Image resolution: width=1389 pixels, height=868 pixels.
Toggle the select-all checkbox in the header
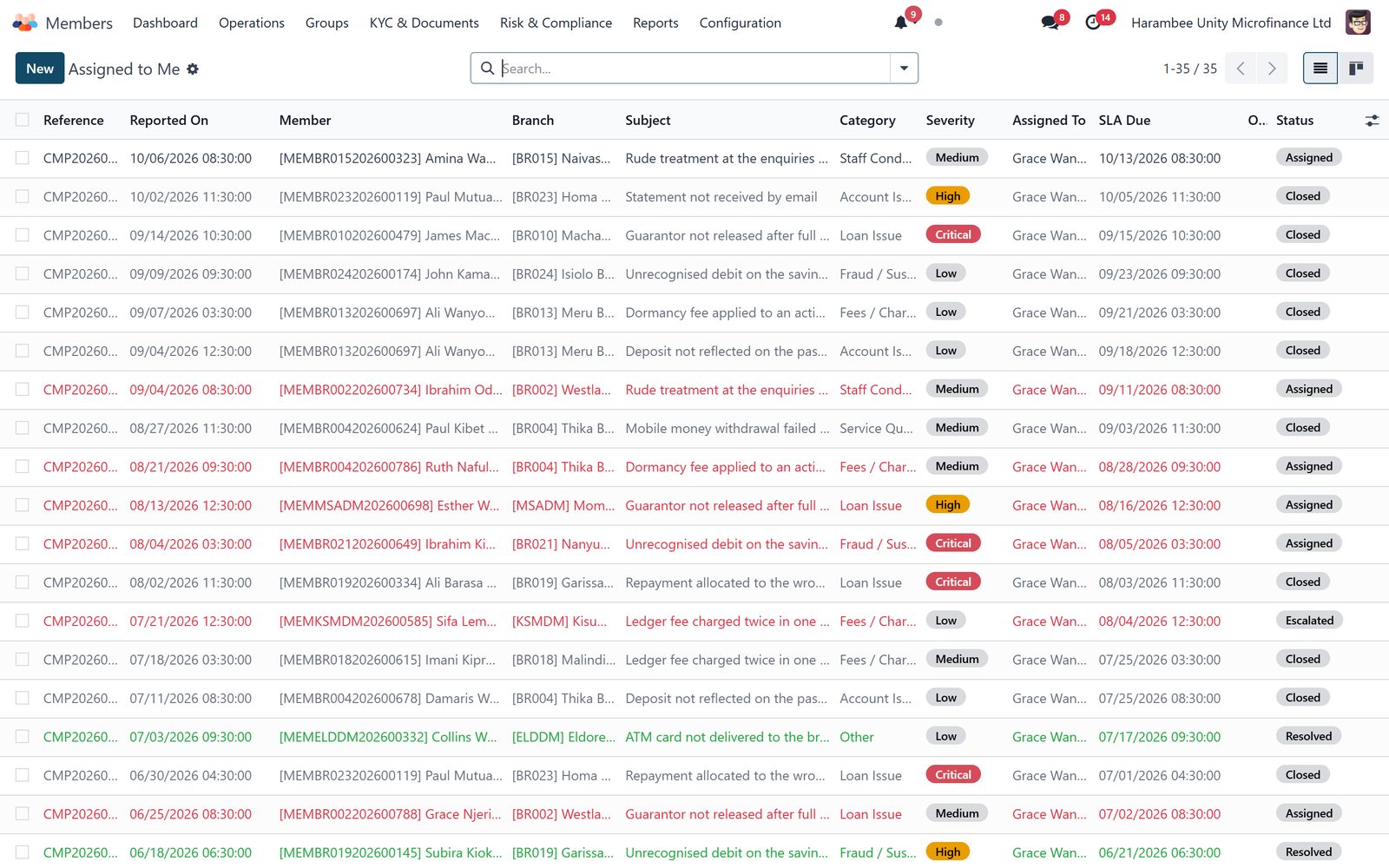pos(23,120)
